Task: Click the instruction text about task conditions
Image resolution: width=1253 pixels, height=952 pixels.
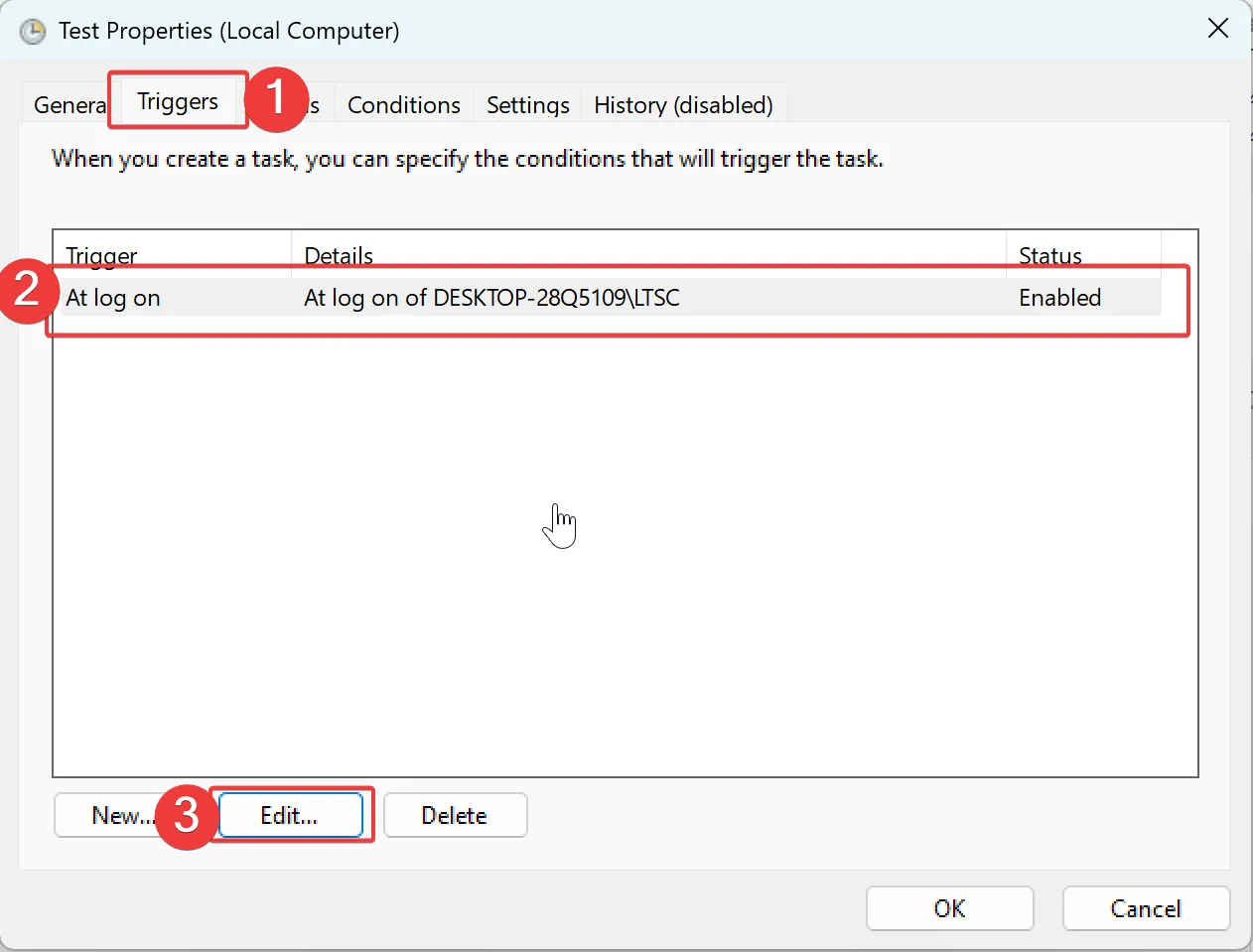Action: click(467, 158)
